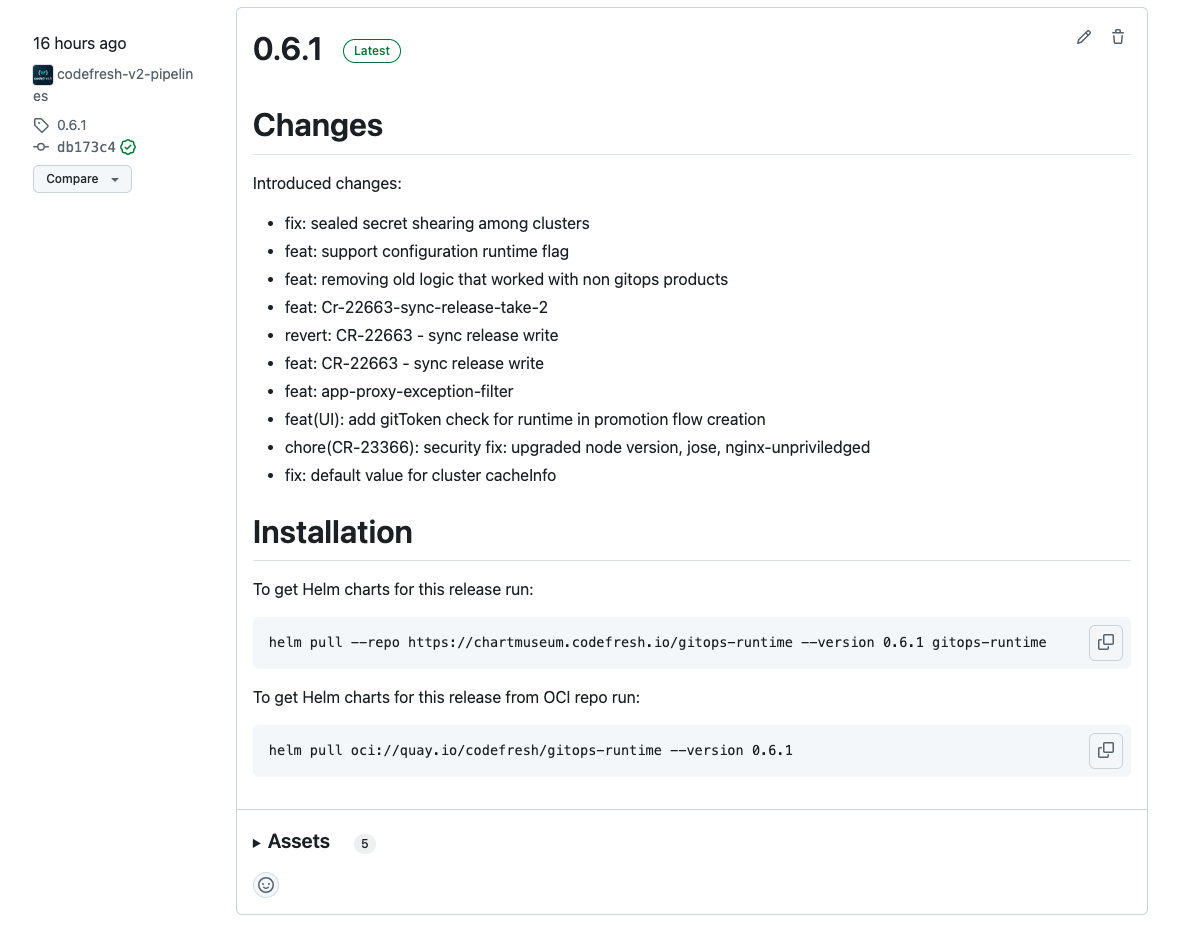Expand the Assets section triangle
This screenshot has width=1179, height=925.
tap(257, 843)
